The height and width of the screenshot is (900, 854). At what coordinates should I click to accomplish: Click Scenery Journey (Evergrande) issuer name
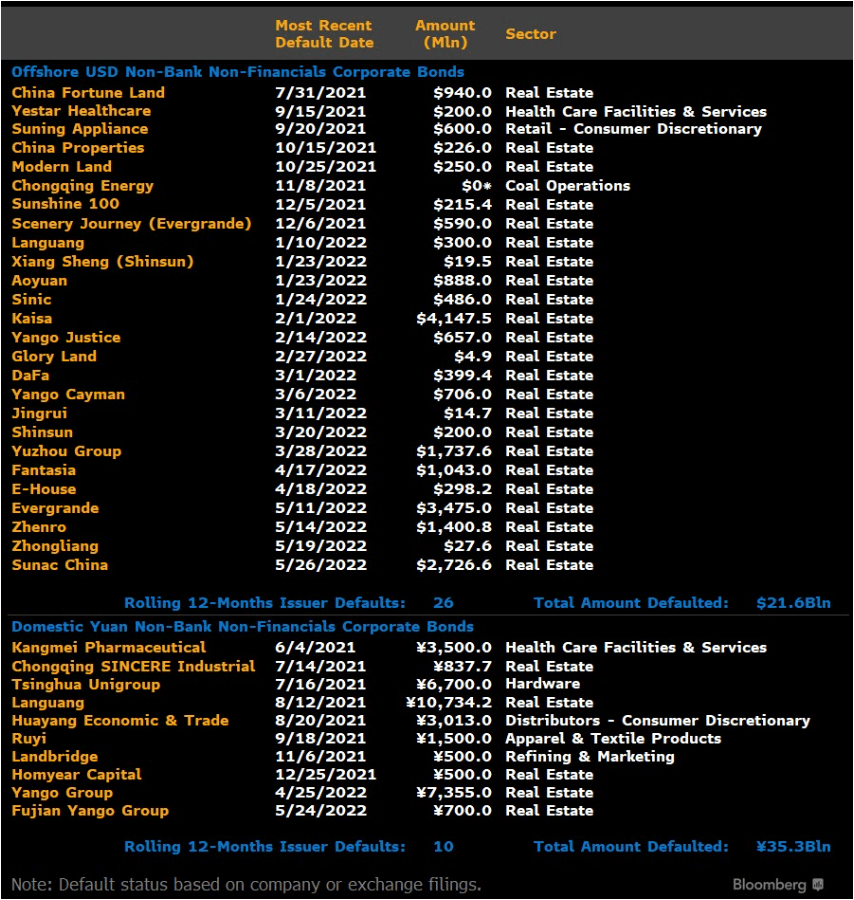click(131, 223)
